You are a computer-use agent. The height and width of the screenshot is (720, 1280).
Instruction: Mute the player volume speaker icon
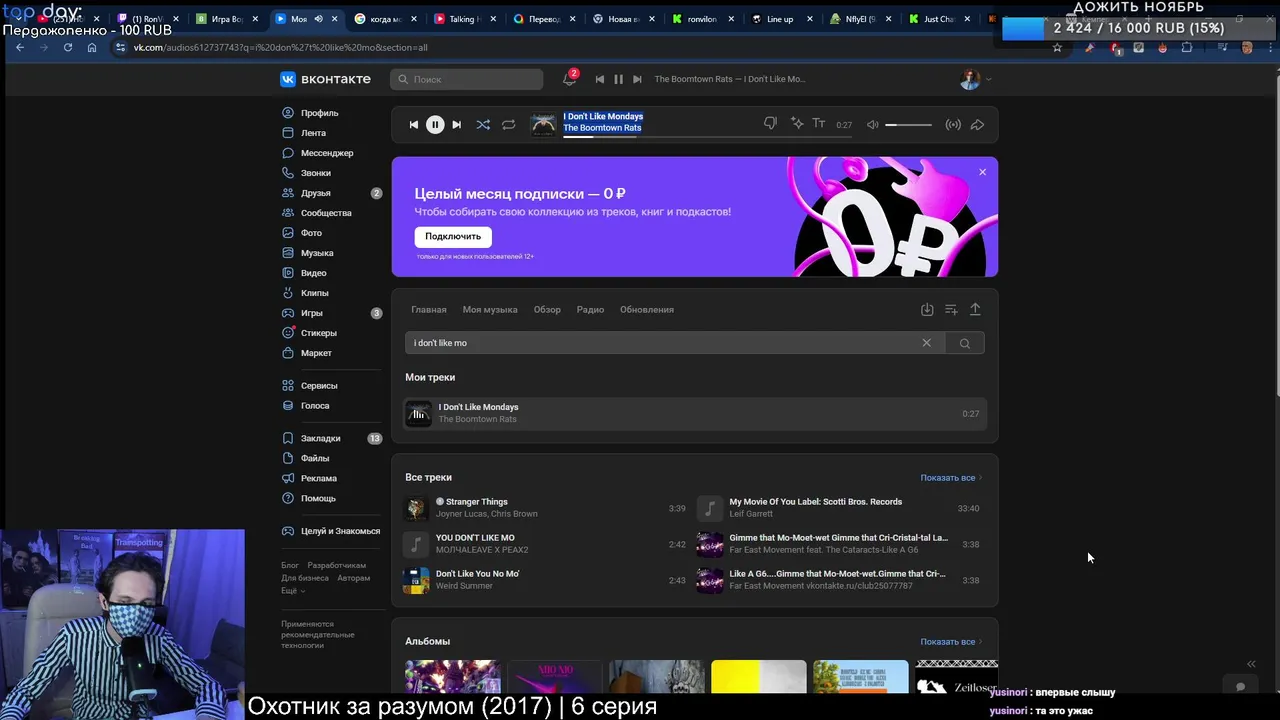click(872, 124)
